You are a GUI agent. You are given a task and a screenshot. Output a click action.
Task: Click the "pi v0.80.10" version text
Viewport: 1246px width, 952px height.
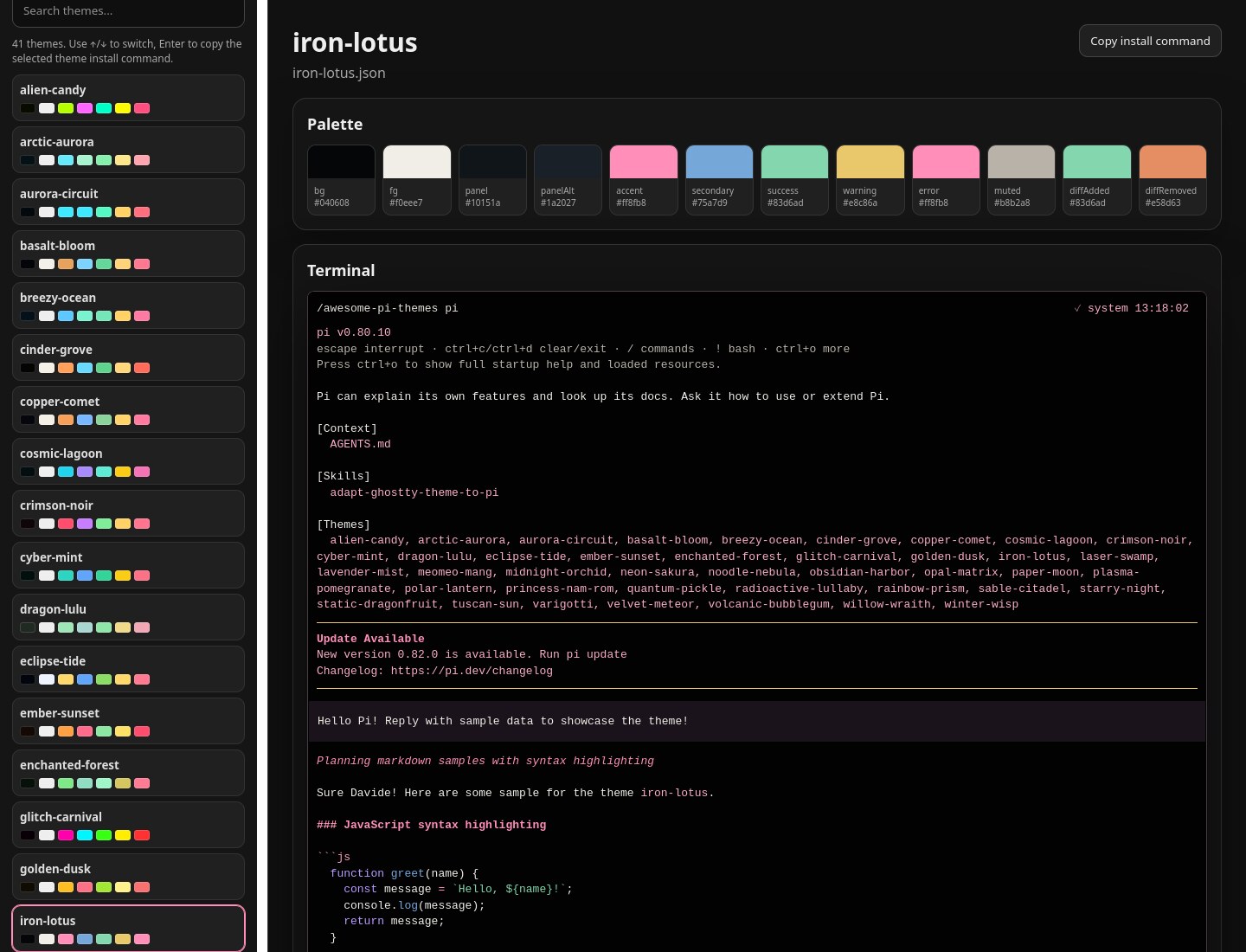[354, 332]
